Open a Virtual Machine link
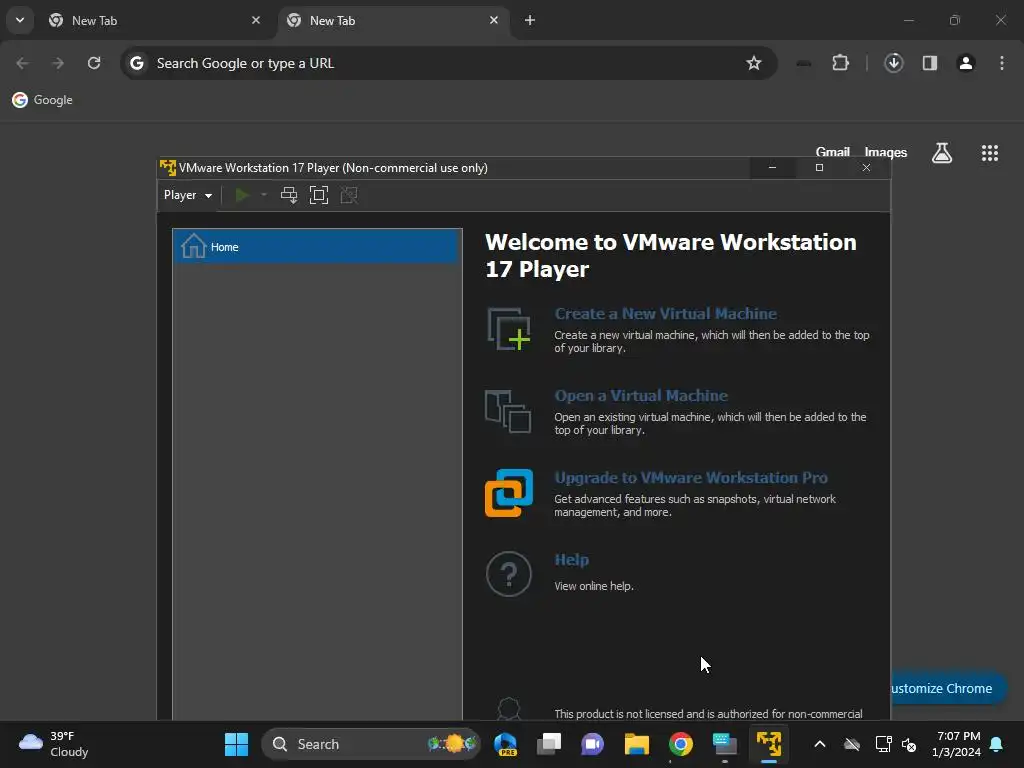 click(x=641, y=396)
